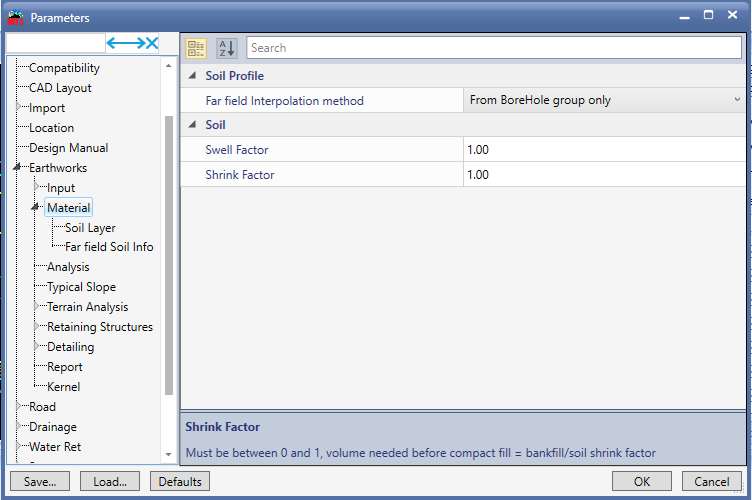Image resolution: width=752 pixels, height=500 pixels.
Task: Select the Shrink Factor property label
Action: coord(240,174)
